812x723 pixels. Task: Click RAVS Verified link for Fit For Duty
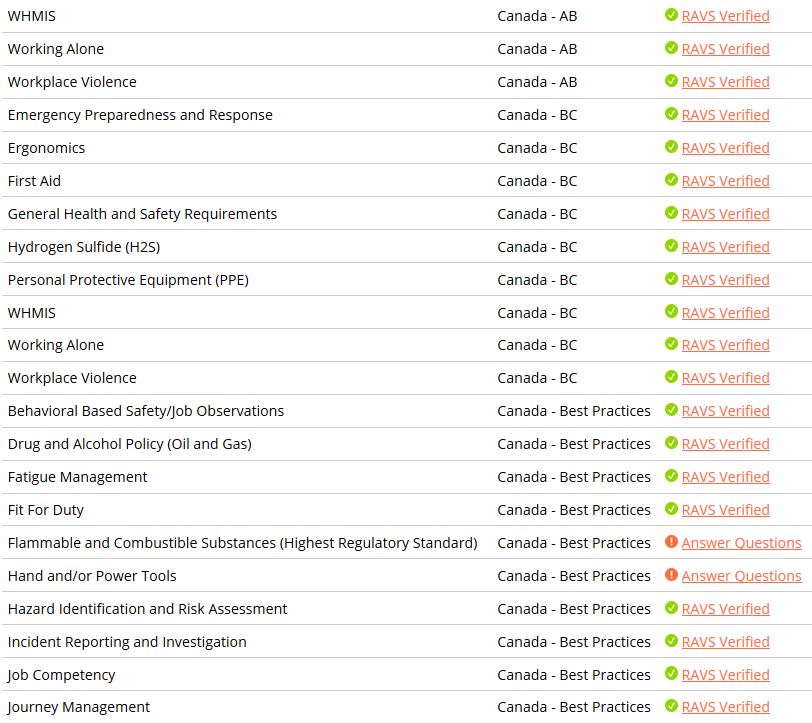tap(725, 510)
